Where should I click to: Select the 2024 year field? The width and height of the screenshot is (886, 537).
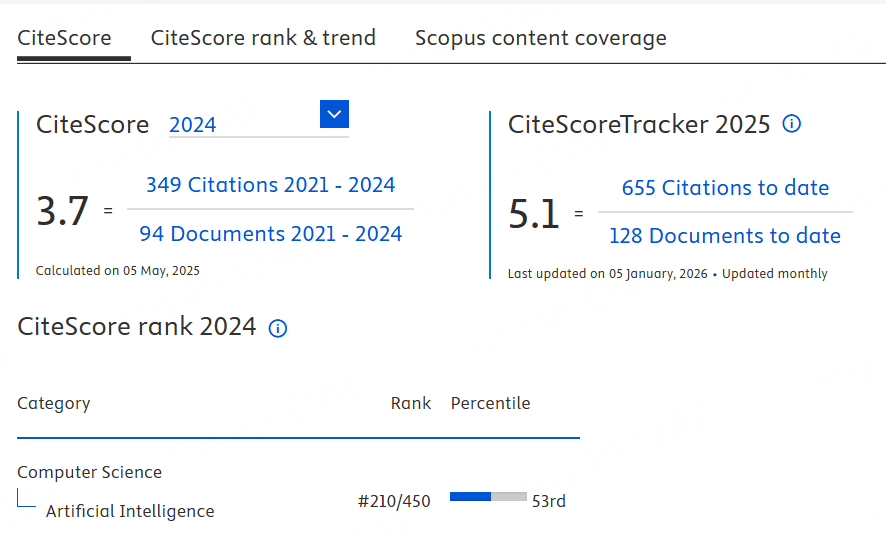click(242, 125)
